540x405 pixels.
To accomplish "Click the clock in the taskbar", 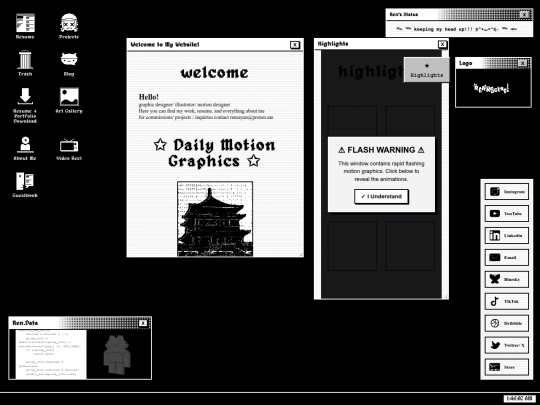I will point(519,398).
